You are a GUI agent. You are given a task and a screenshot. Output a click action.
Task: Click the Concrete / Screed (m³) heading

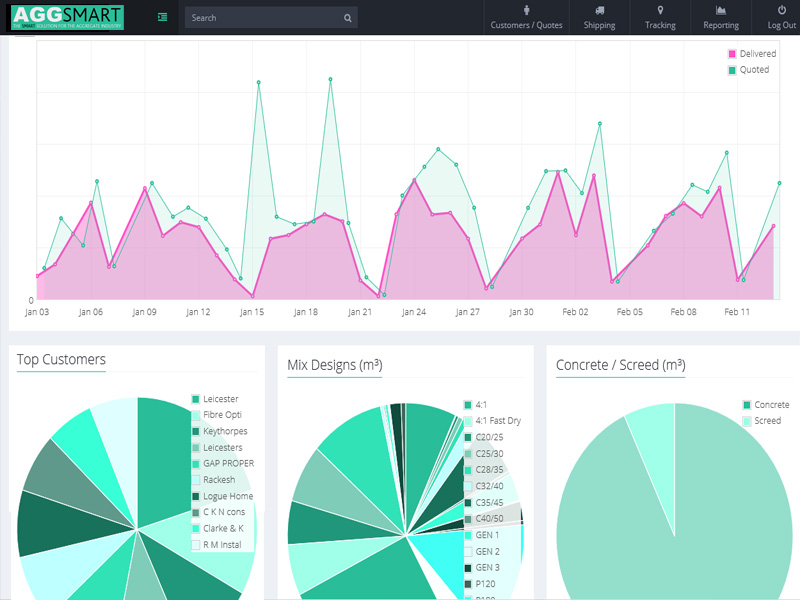tap(620, 365)
